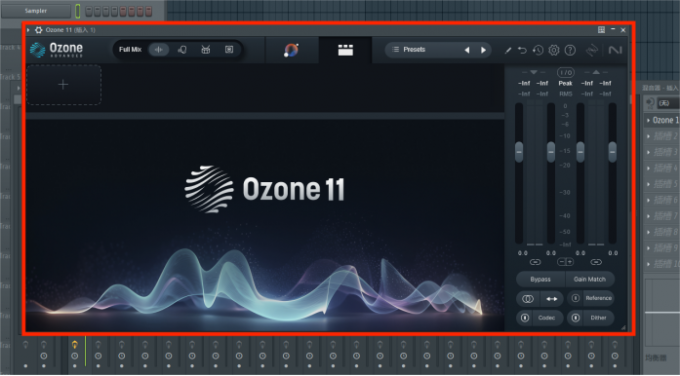Toggle Bypass in Ozone
Viewport: 680px width, 376px height.
[540, 279]
